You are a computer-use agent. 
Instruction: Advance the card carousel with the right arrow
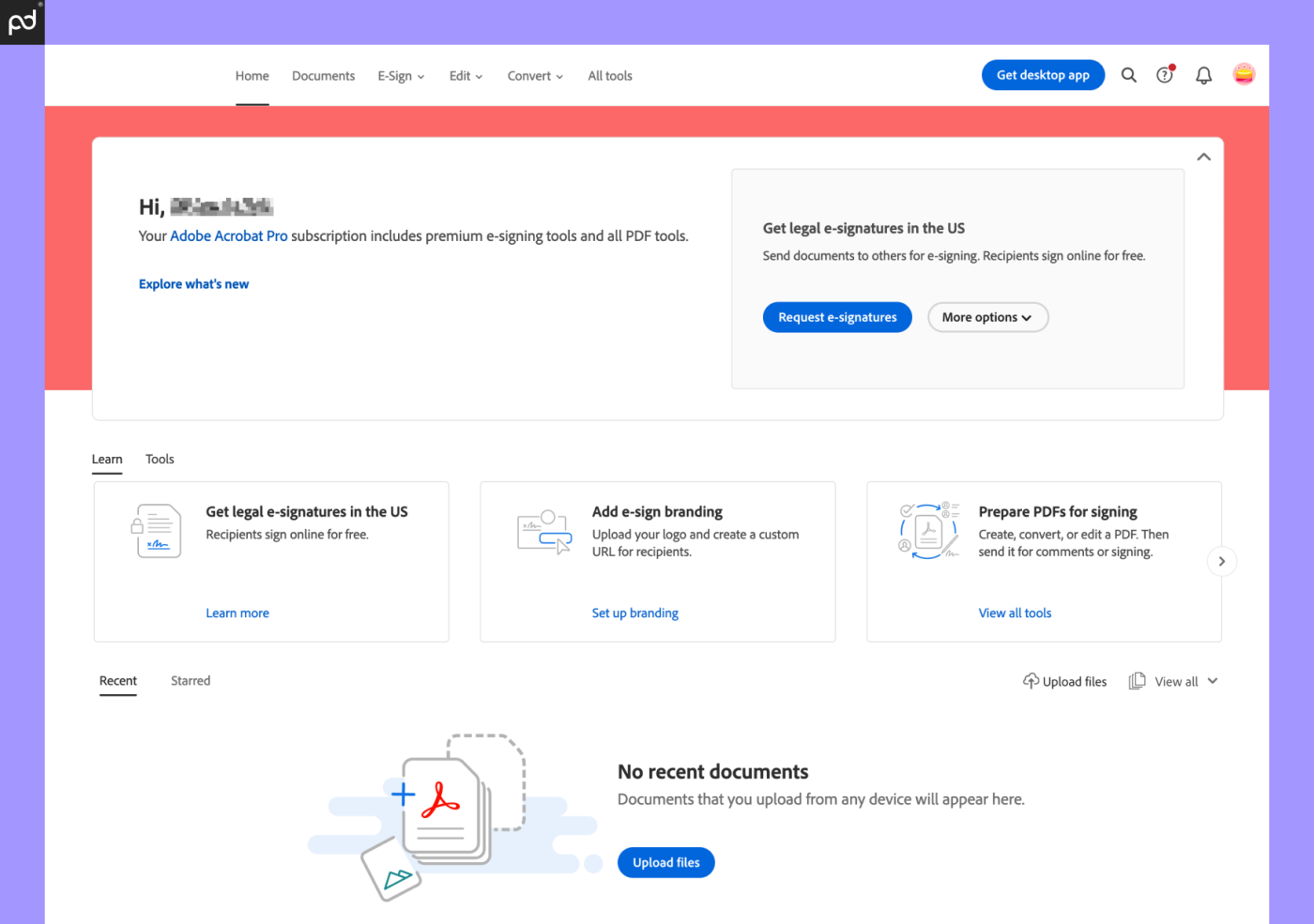(x=1221, y=560)
